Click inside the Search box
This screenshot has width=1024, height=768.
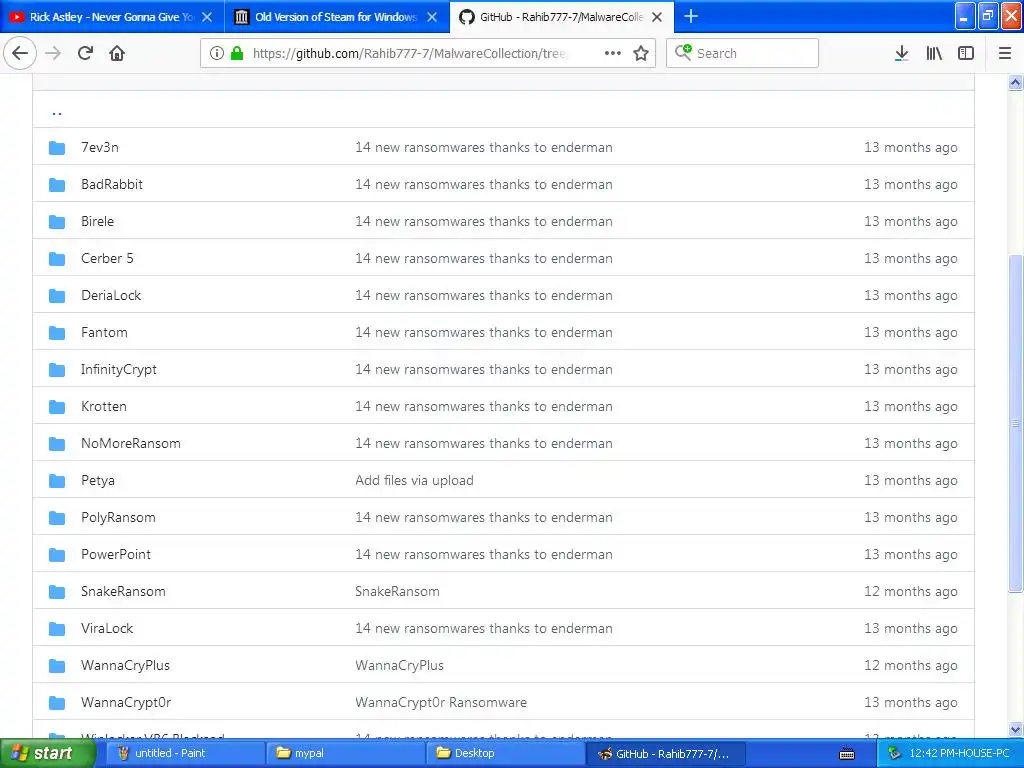743,53
